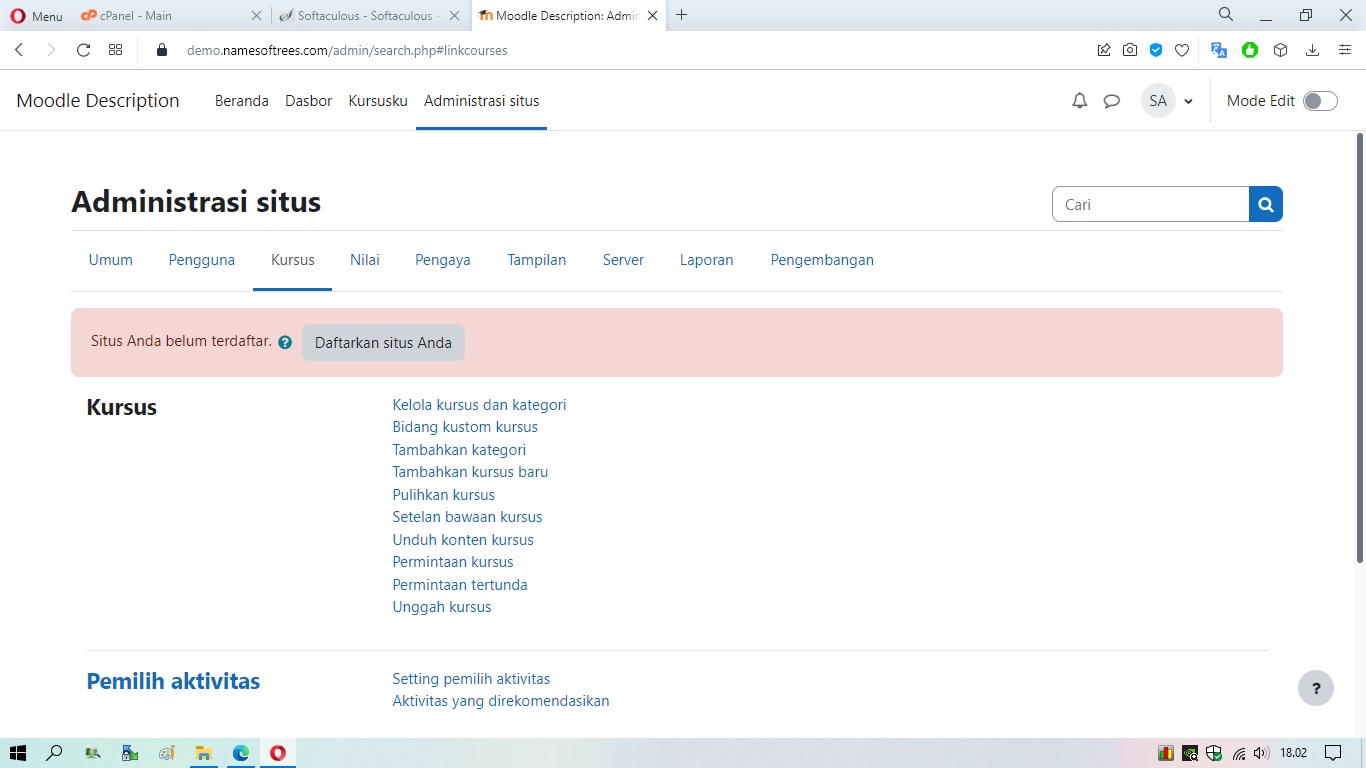Viewport: 1366px width, 768px height.
Task: Open Microsoft Edge from the taskbar
Action: pyautogui.click(x=241, y=753)
